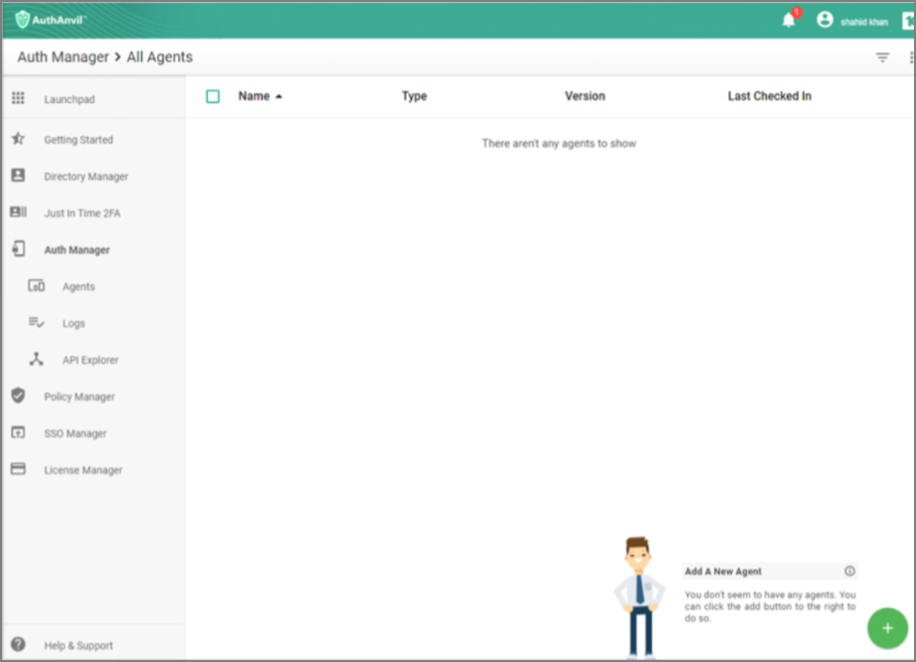Sort by the Version column header

[x=585, y=96]
